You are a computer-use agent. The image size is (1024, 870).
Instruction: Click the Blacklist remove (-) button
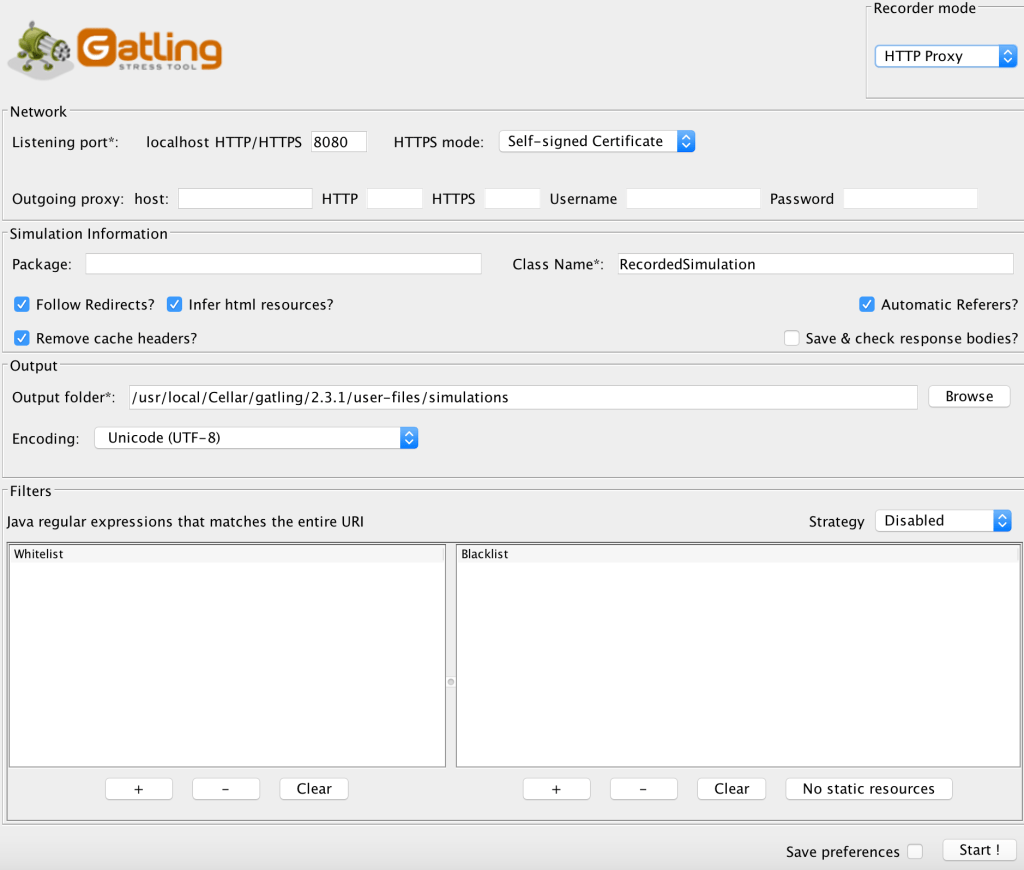pyautogui.click(x=643, y=789)
